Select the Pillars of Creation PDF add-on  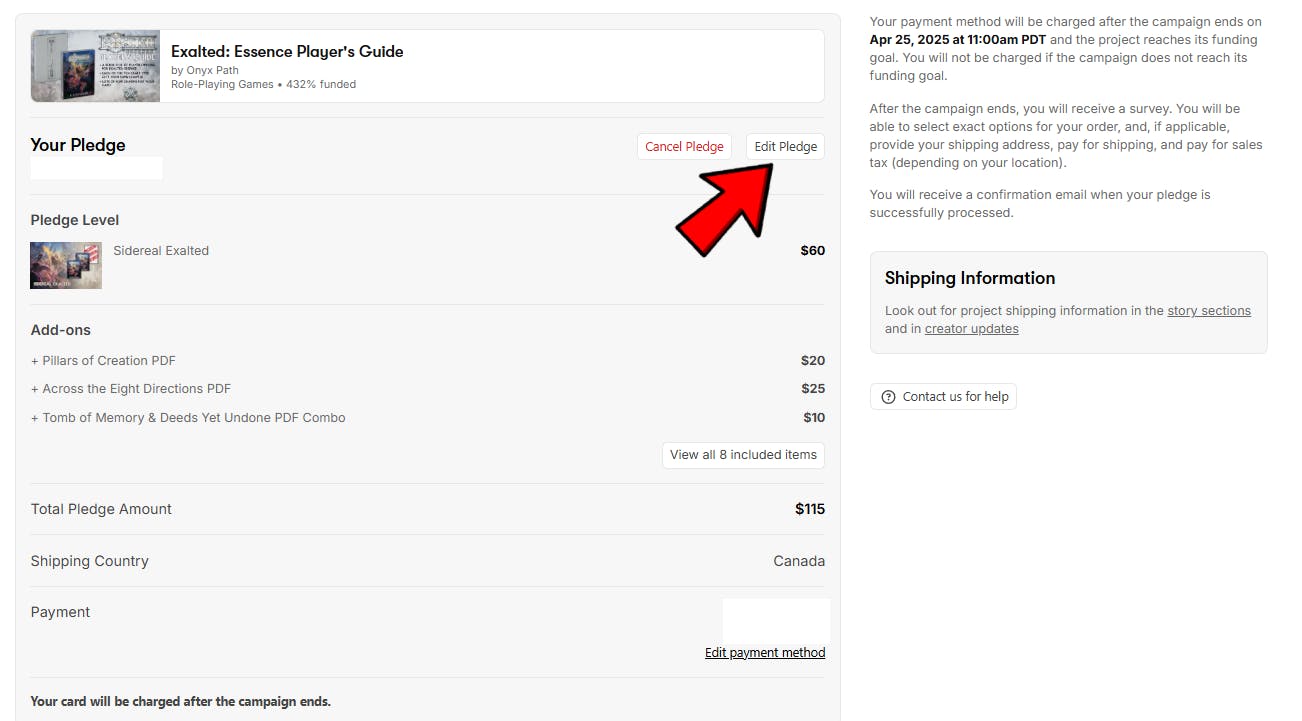tap(109, 361)
